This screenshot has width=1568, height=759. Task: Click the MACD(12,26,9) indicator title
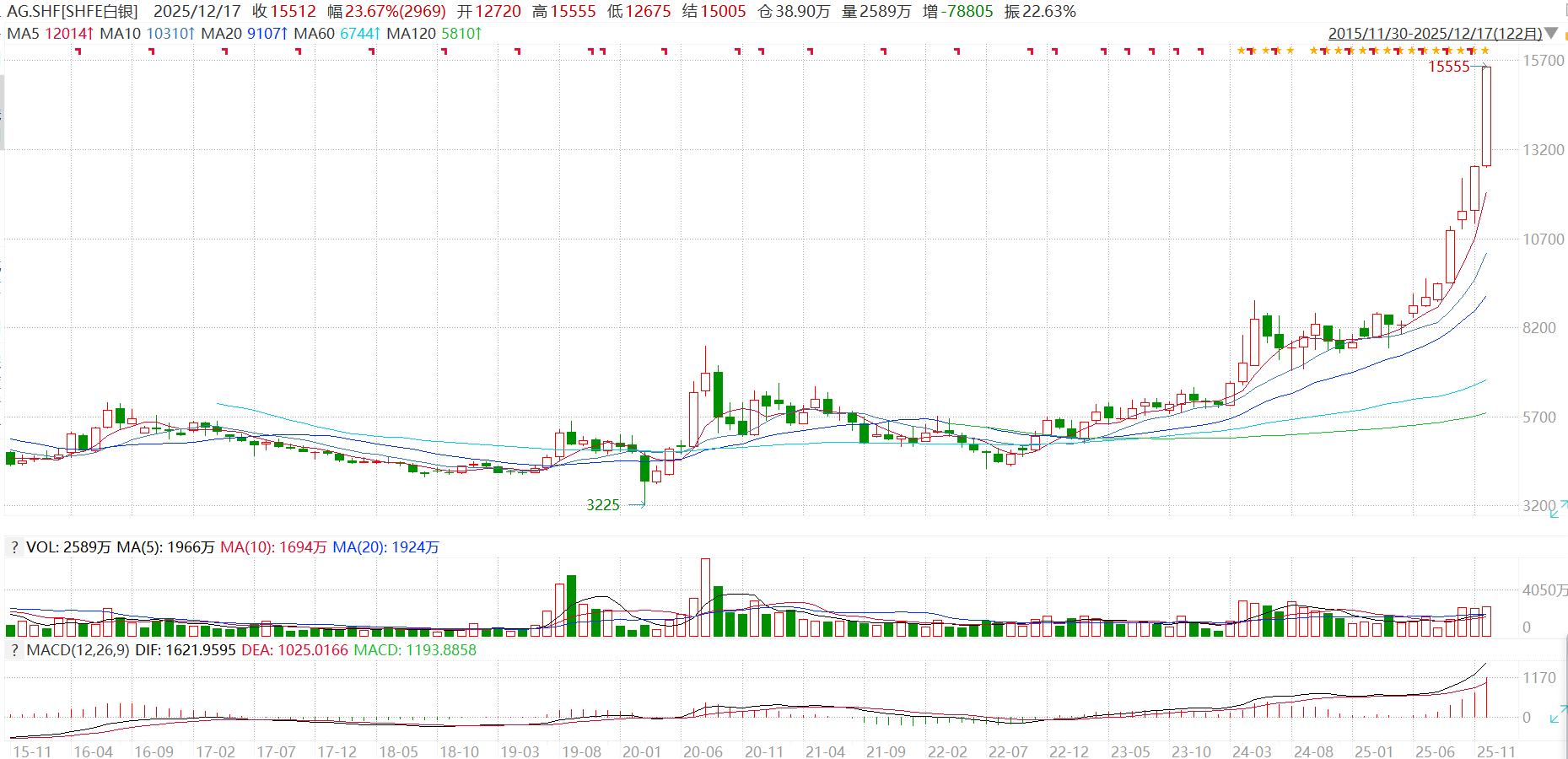(x=78, y=650)
